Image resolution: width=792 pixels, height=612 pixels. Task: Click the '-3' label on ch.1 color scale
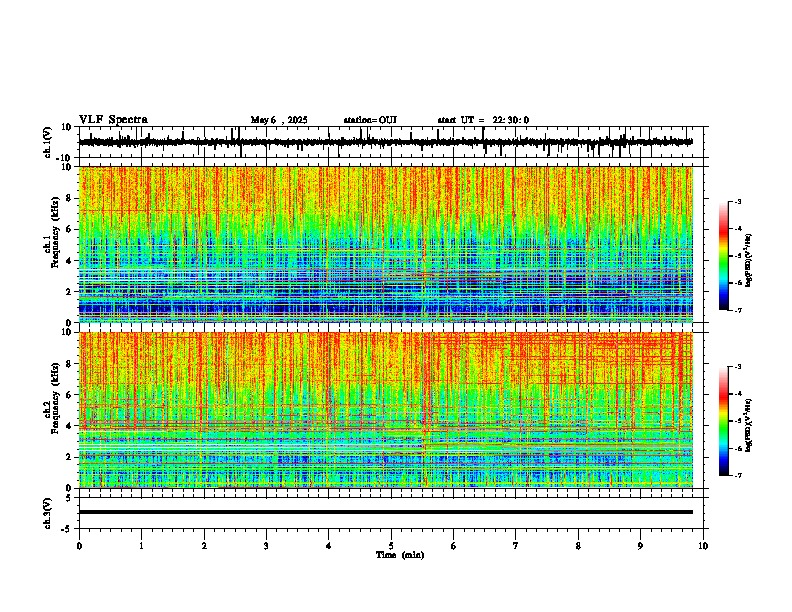coord(737,201)
